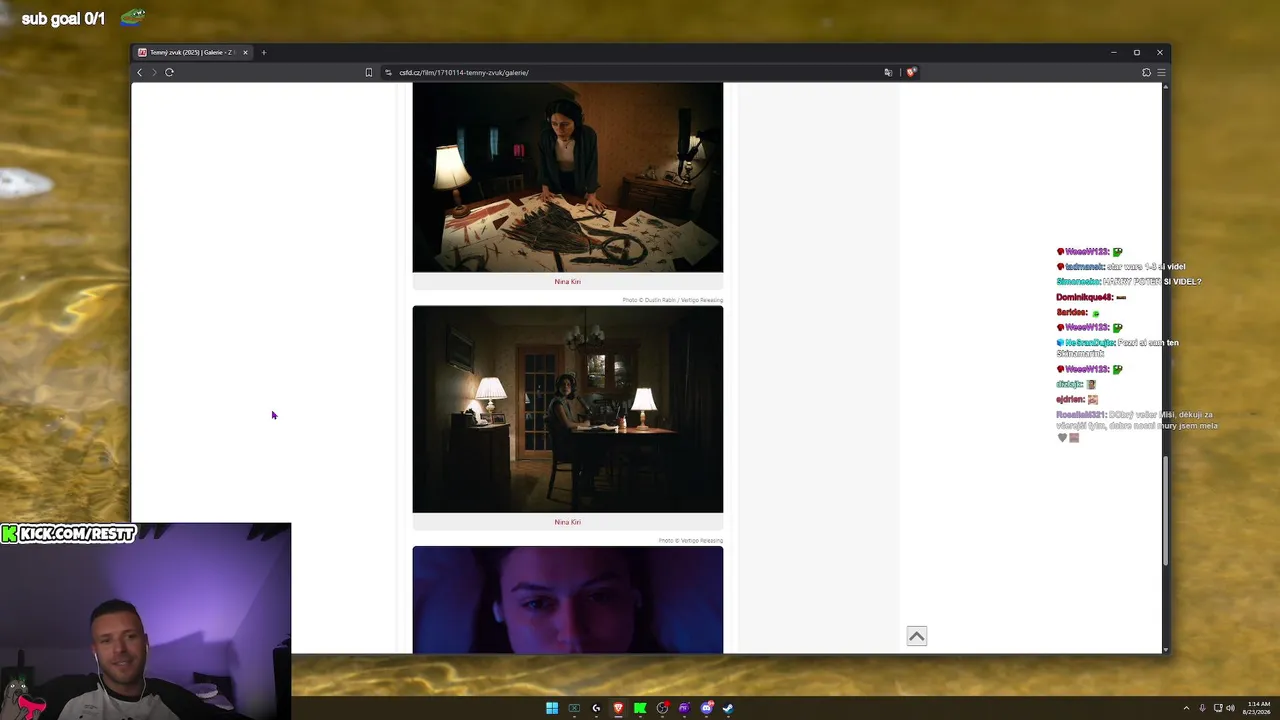
Task: Click the chat message from Dominikque48
Action: click(x=1091, y=297)
